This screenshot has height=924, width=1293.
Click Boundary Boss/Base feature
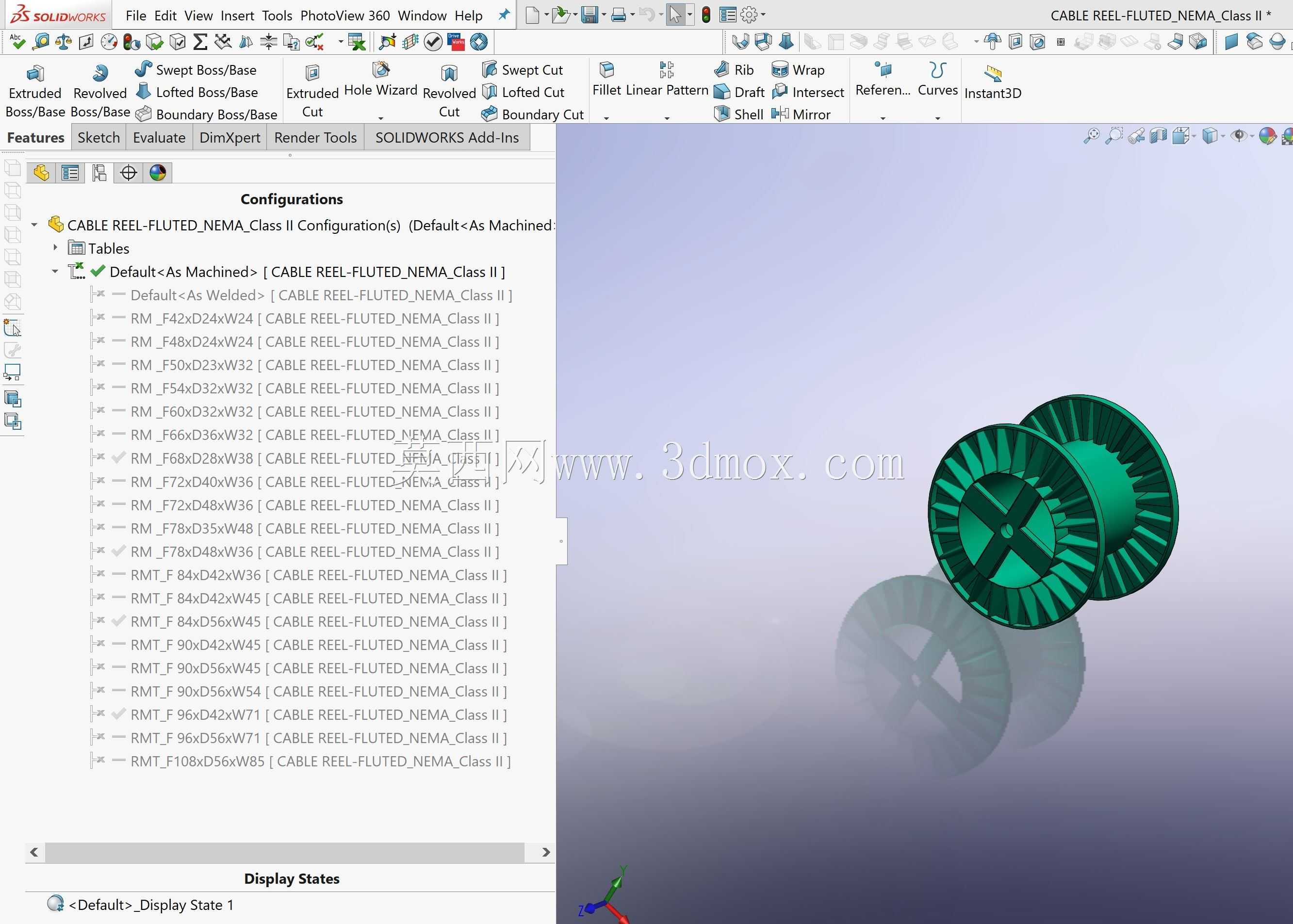pyautogui.click(x=206, y=114)
